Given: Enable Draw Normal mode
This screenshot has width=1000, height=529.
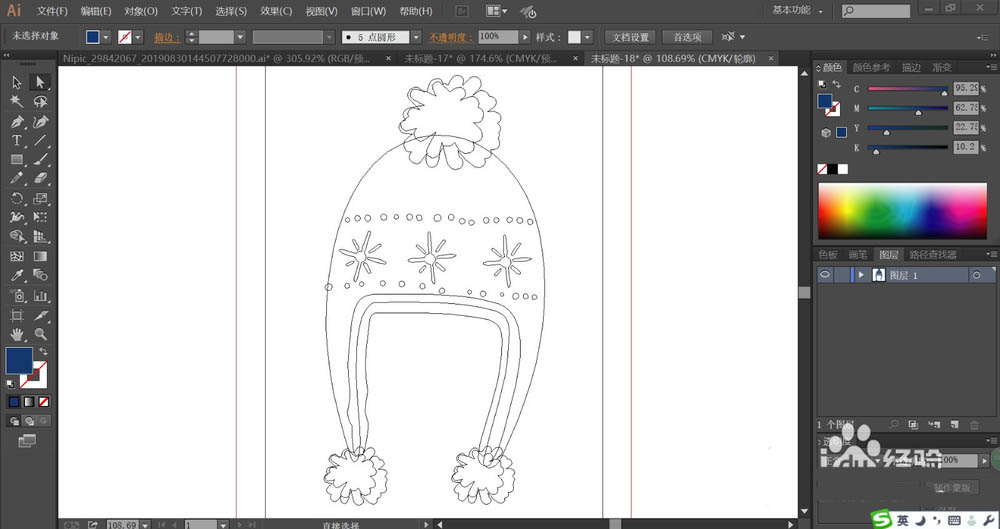Looking at the screenshot, I should [x=14, y=421].
